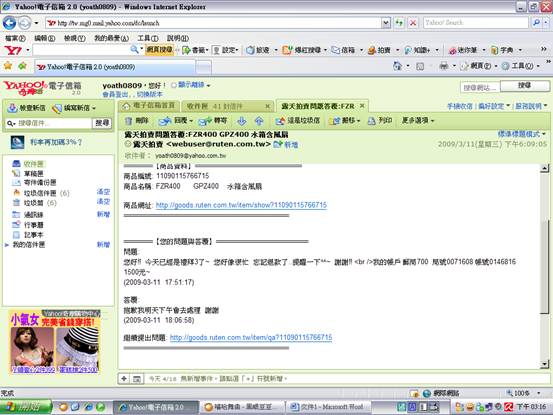Click the IE Back navigation button
Viewport: 553px width, 415px height.
click(9, 23)
